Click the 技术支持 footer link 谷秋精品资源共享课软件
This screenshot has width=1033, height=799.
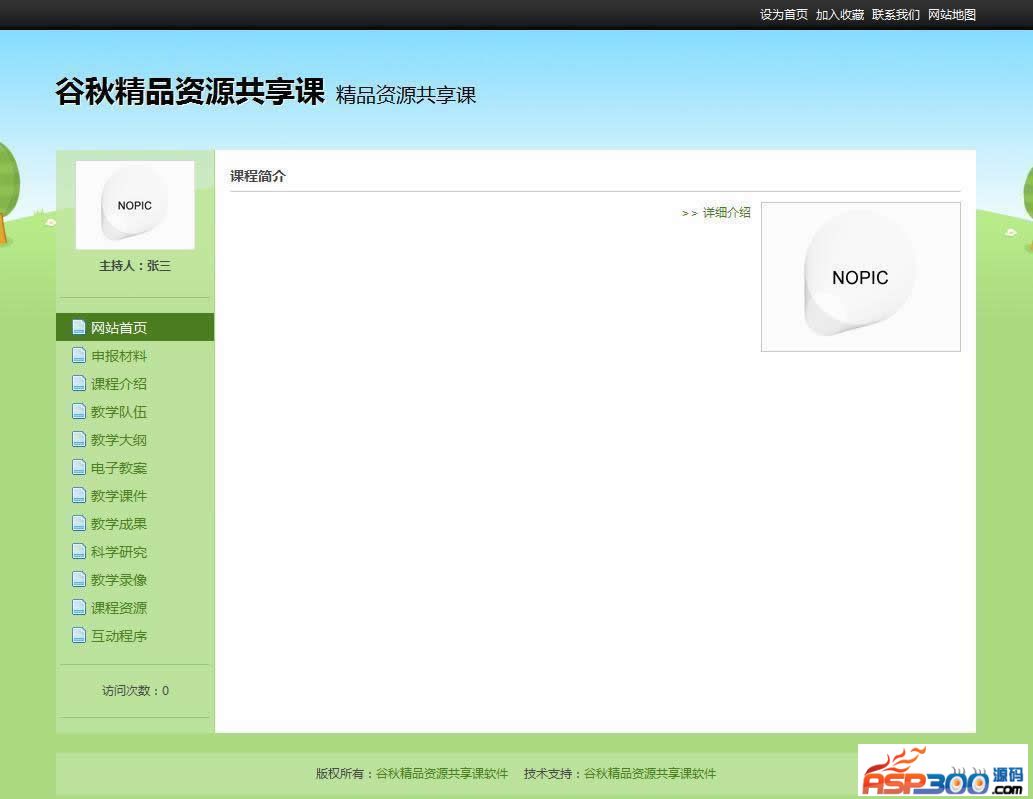pos(650,773)
